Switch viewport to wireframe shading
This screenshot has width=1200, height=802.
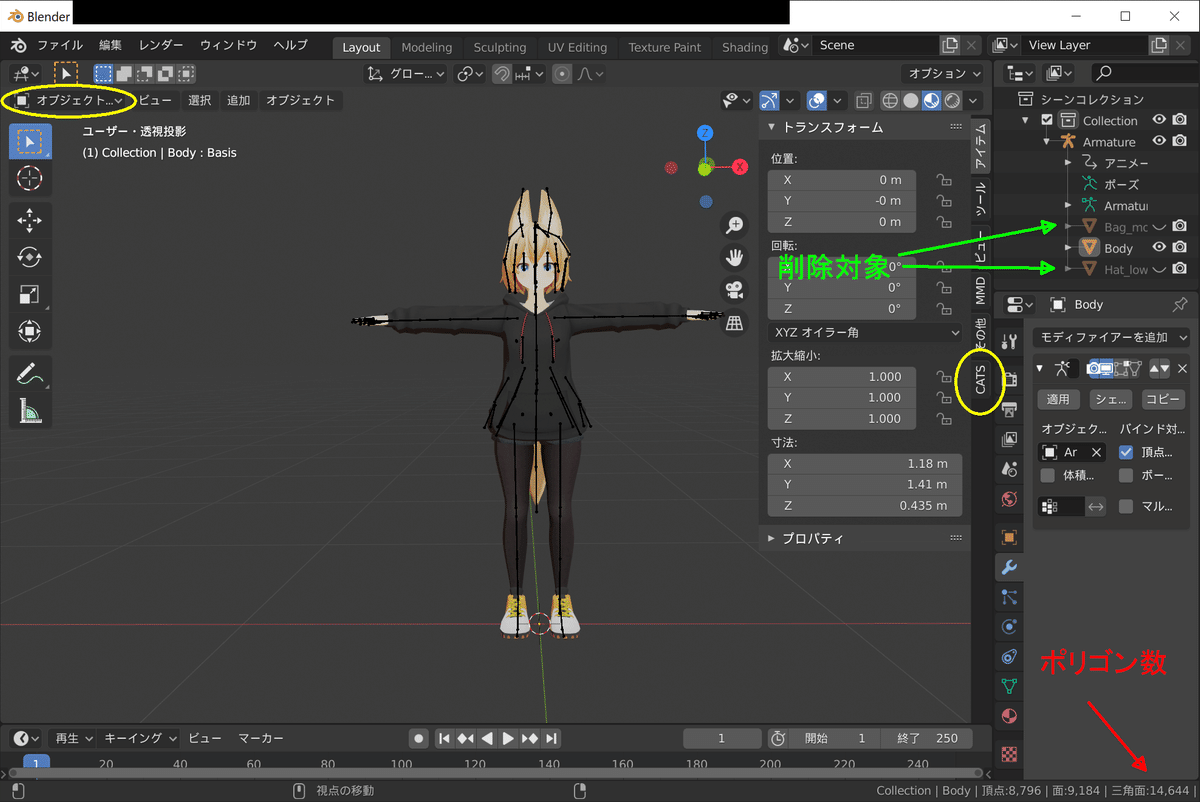[x=889, y=100]
